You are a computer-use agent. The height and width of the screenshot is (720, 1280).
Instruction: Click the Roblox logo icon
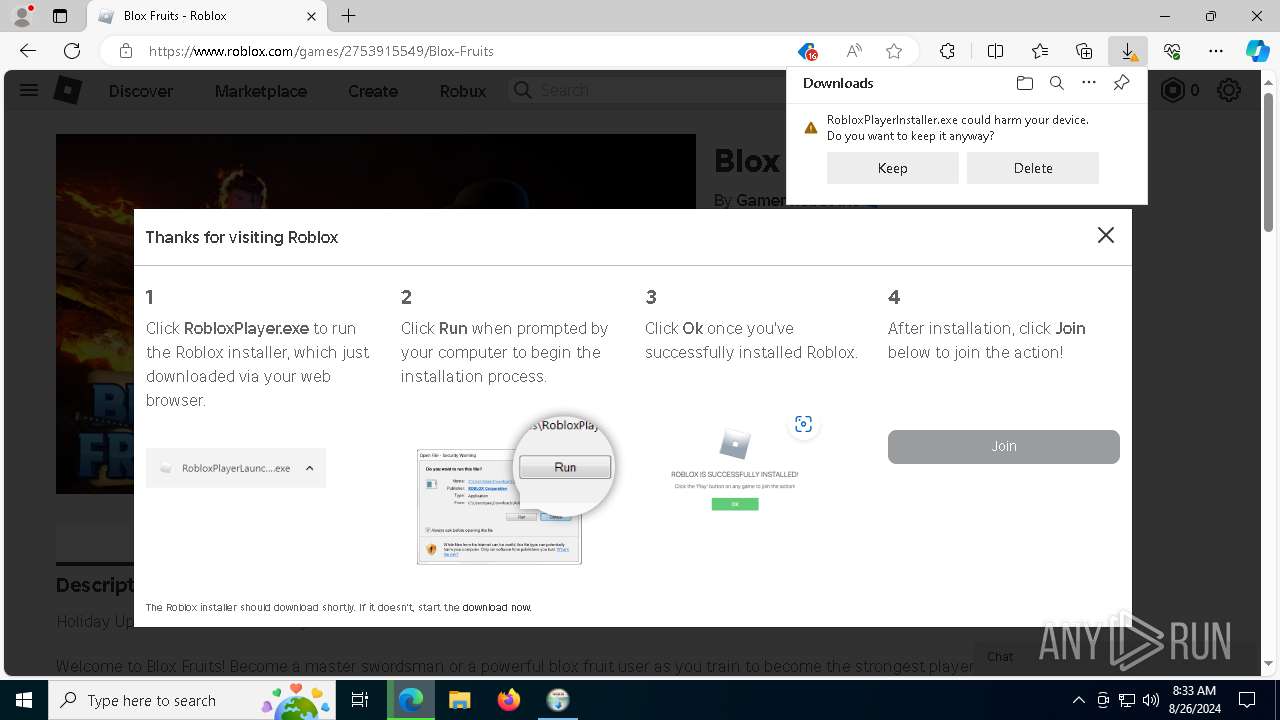67,90
